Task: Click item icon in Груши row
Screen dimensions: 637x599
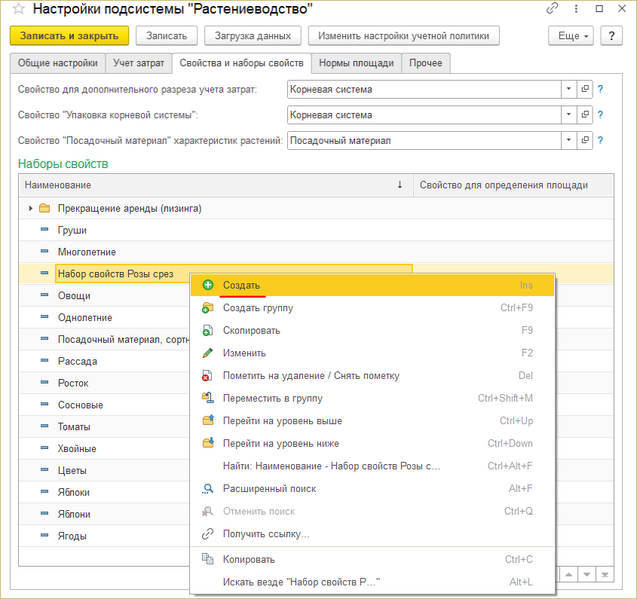Action: pyautogui.click(x=44, y=230)
